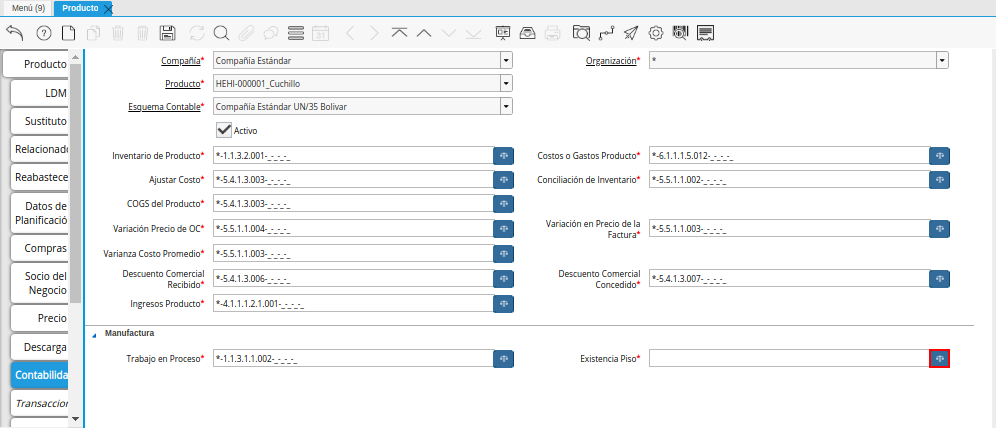Open the Transacciones sidebar tab
This screenshot has height=428, width=996.
(39, 403)
